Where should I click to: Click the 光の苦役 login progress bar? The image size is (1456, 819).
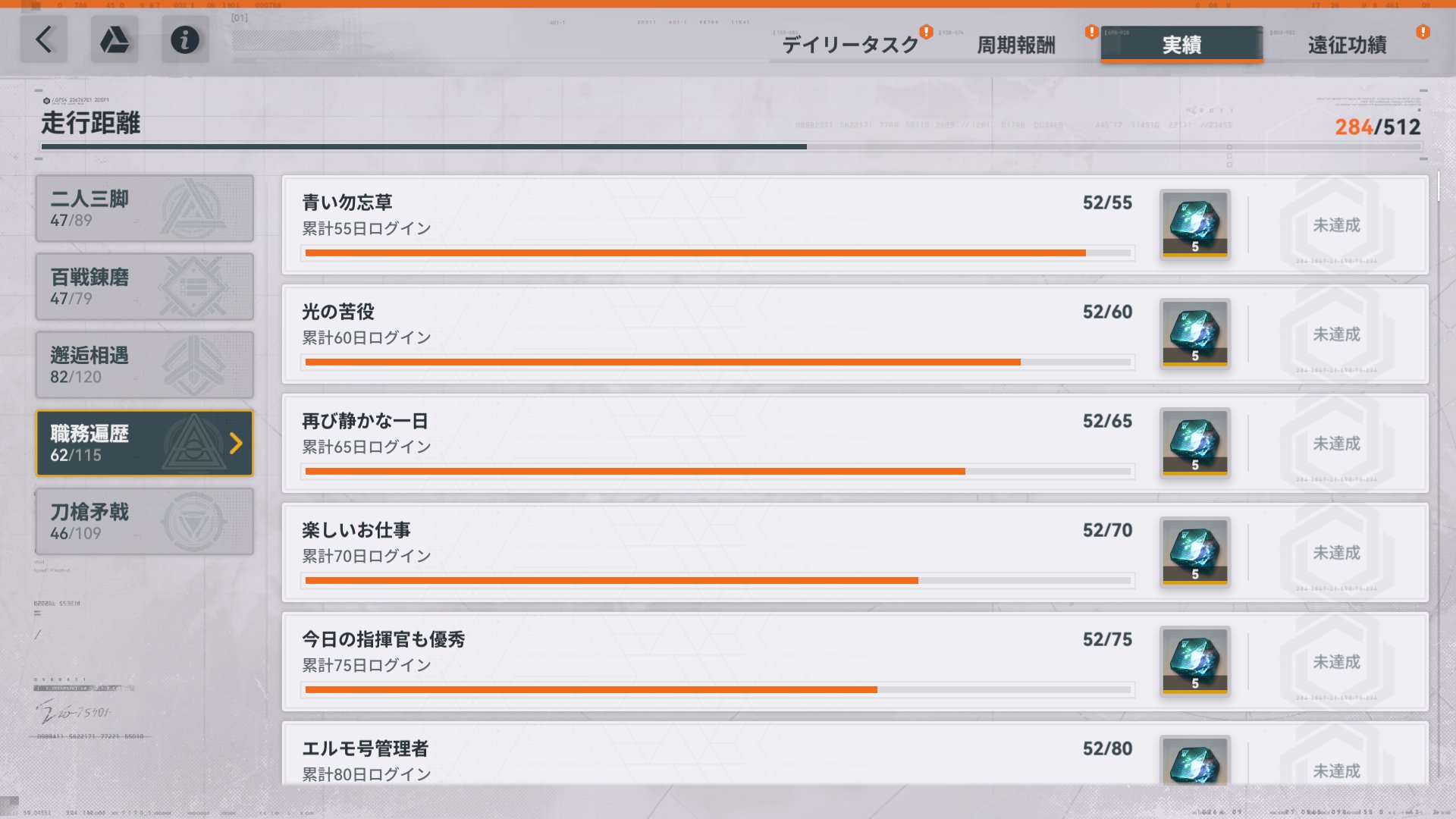pos(717,362)
